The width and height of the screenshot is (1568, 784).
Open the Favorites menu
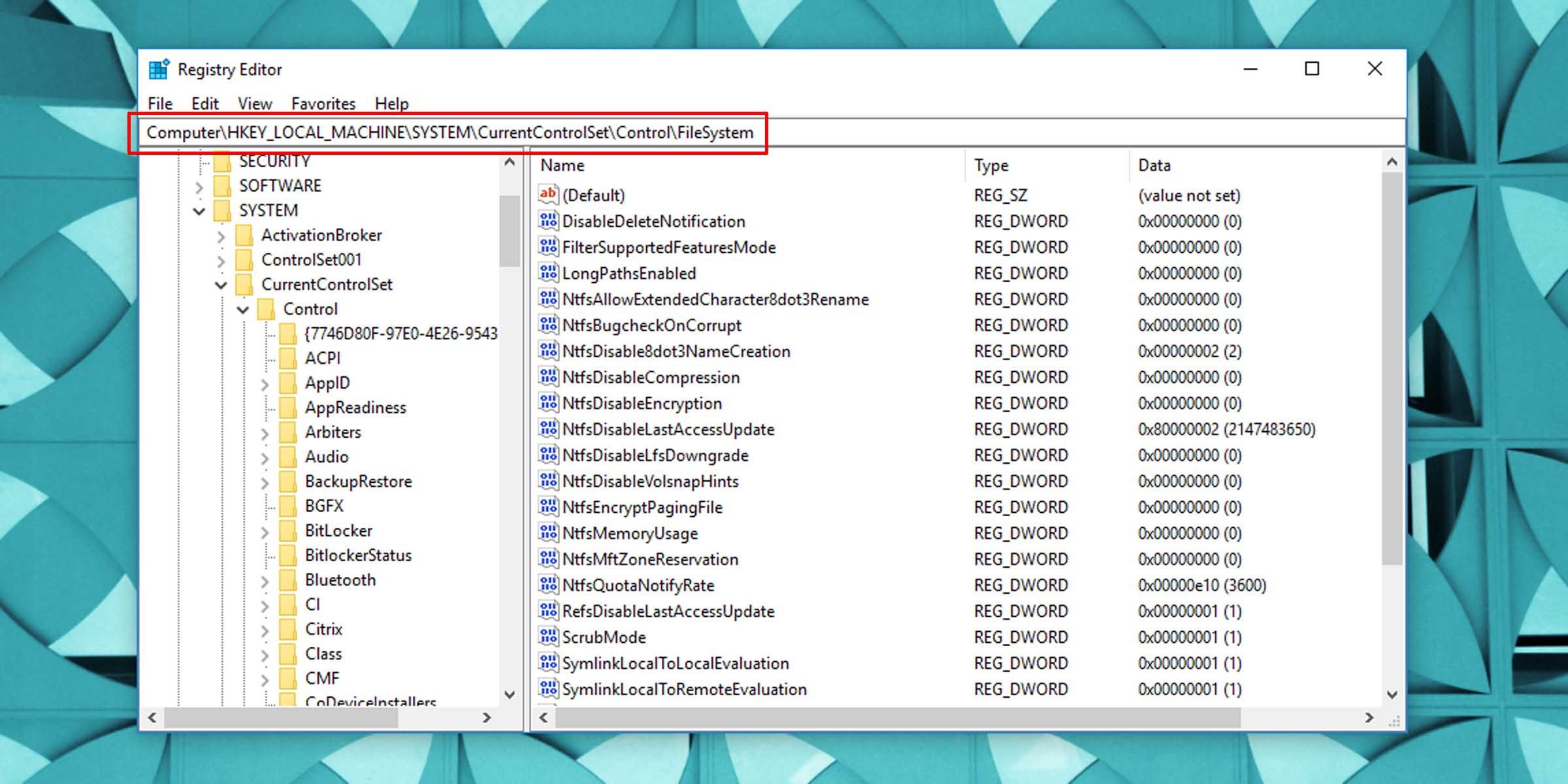[x=325, y=103]
